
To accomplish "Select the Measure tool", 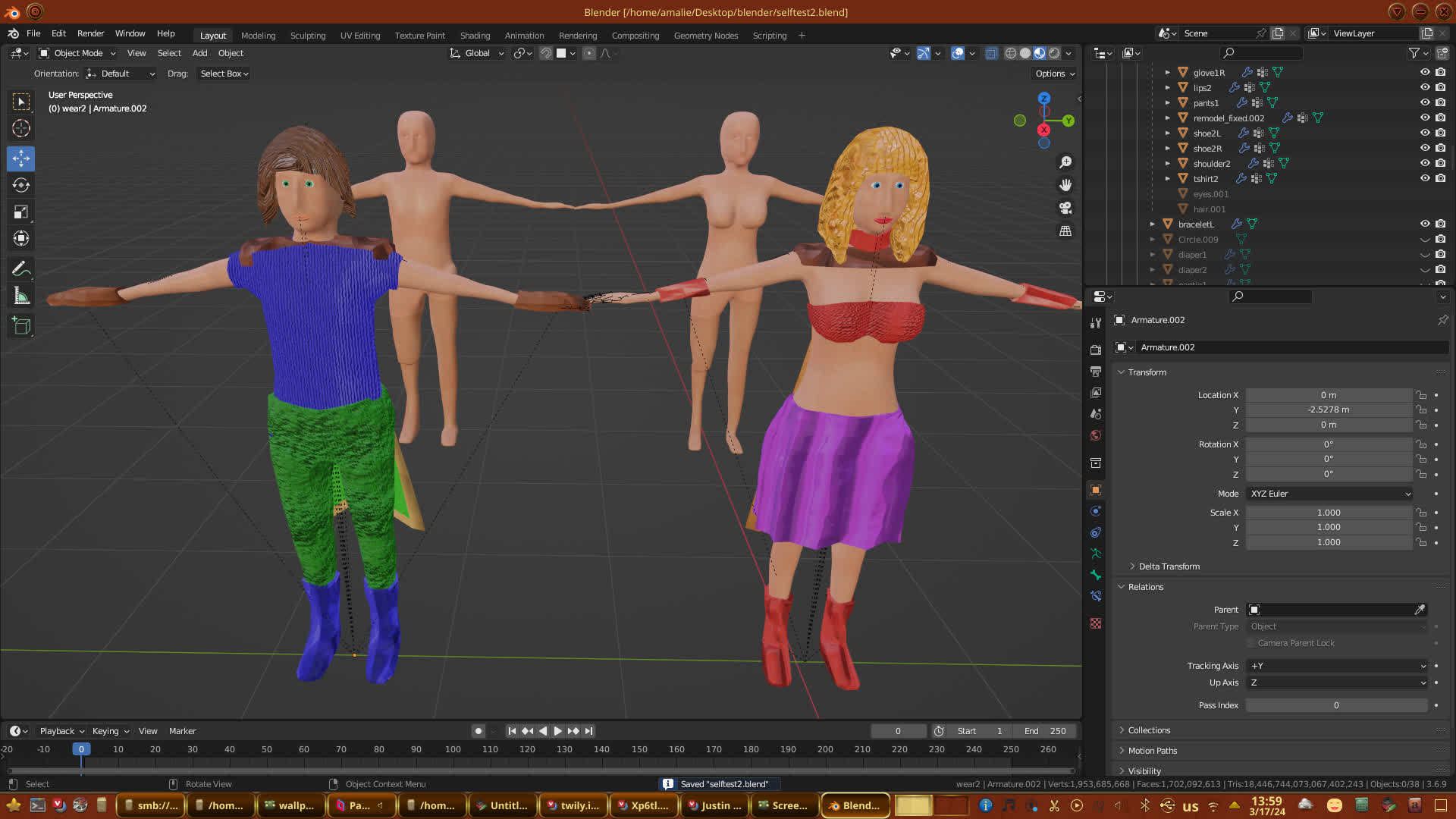I will pos(21,297).
